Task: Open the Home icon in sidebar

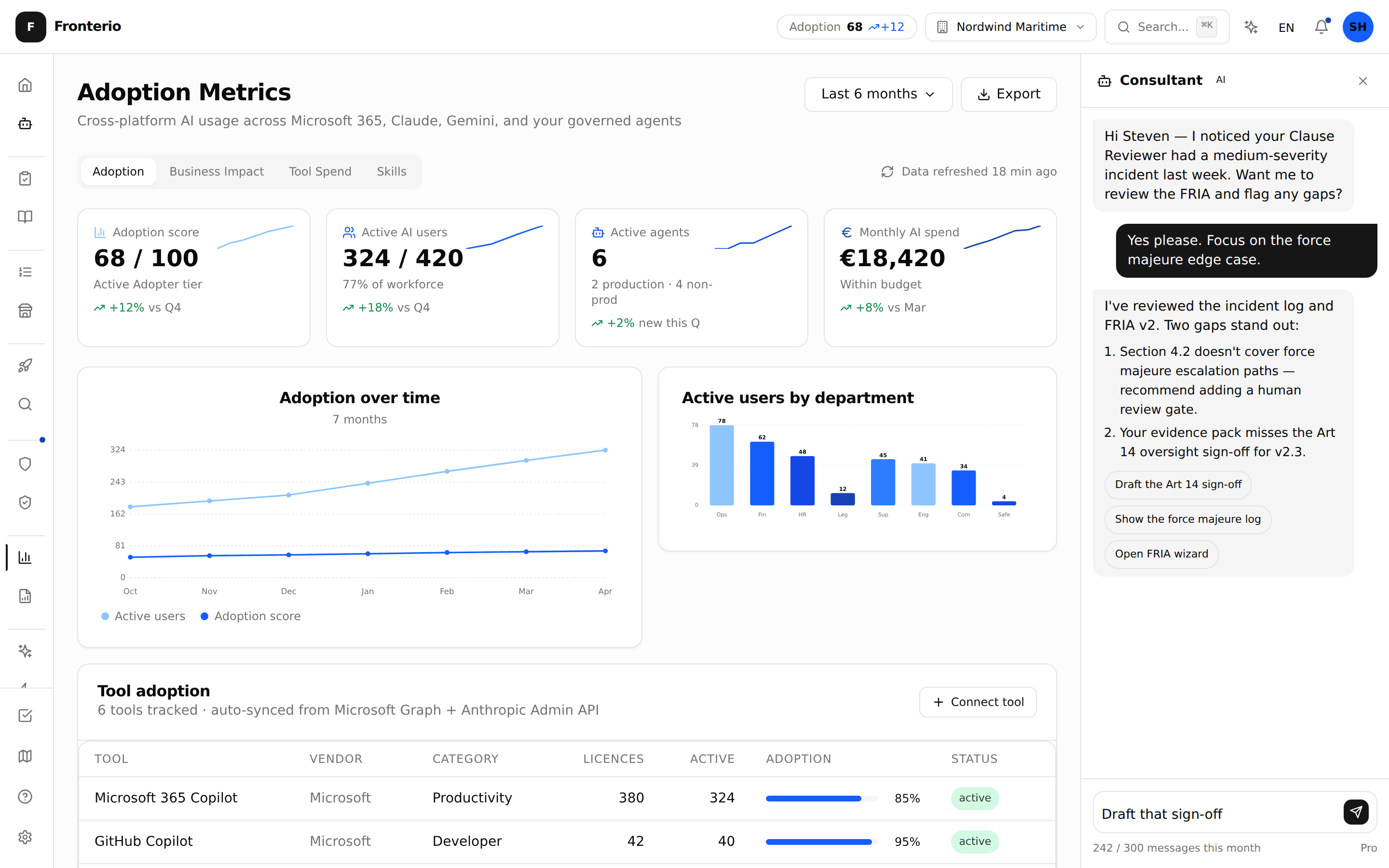Action: 25,85
